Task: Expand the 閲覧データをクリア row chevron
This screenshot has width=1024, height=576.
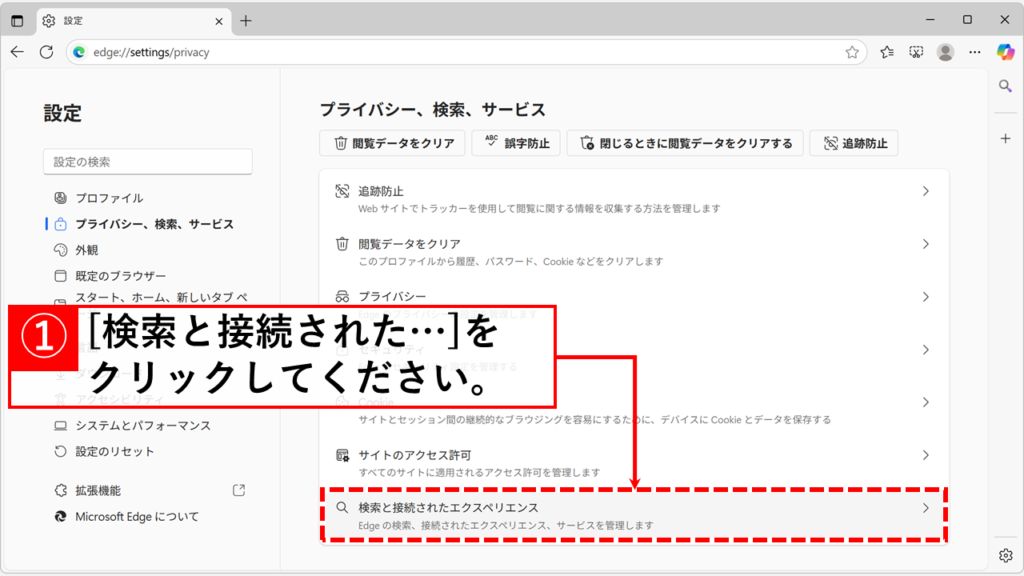Action: click(925, 244)
